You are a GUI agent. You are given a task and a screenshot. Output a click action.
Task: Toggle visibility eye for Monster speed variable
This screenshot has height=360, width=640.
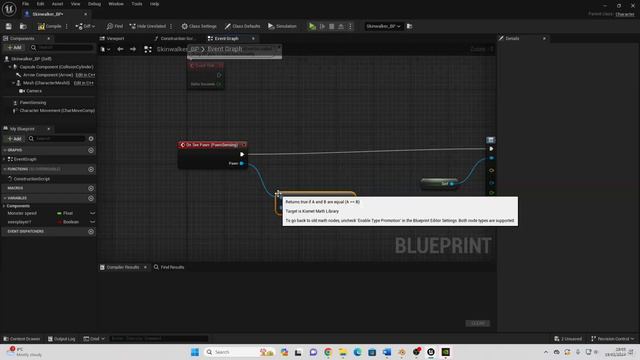click(x=93, y=213)
